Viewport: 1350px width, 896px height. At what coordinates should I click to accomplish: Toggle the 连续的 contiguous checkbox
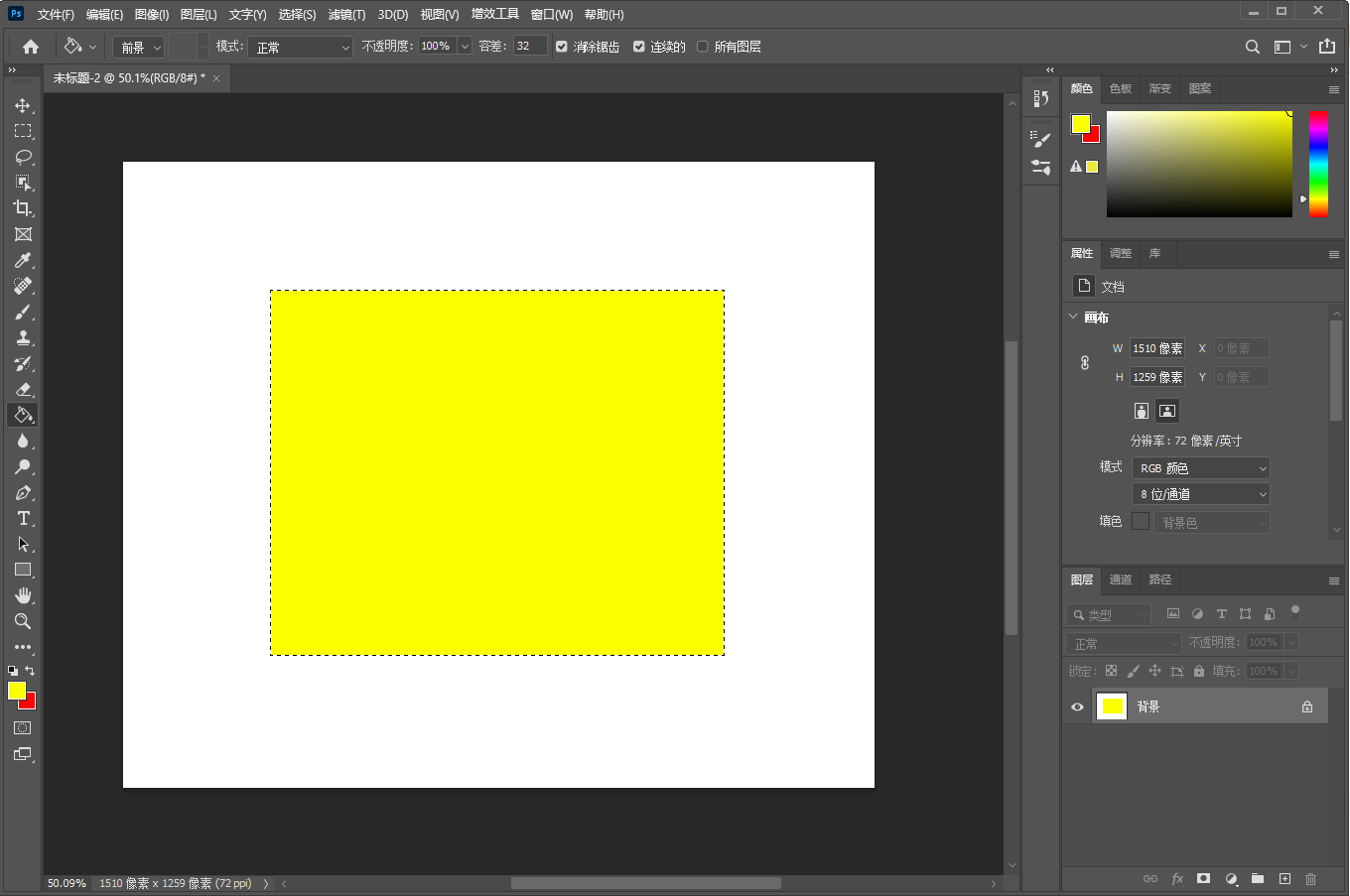click(639, 47)
